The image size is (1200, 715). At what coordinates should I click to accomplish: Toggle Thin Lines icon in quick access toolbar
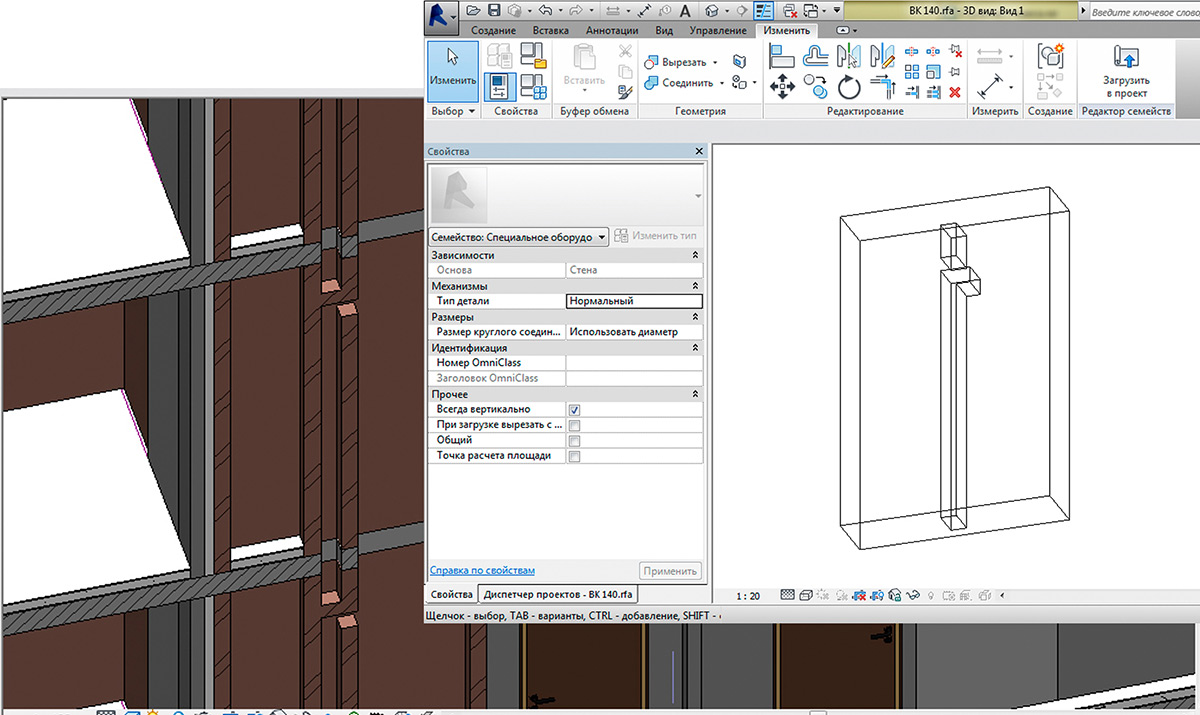click(x=763, y=11)
